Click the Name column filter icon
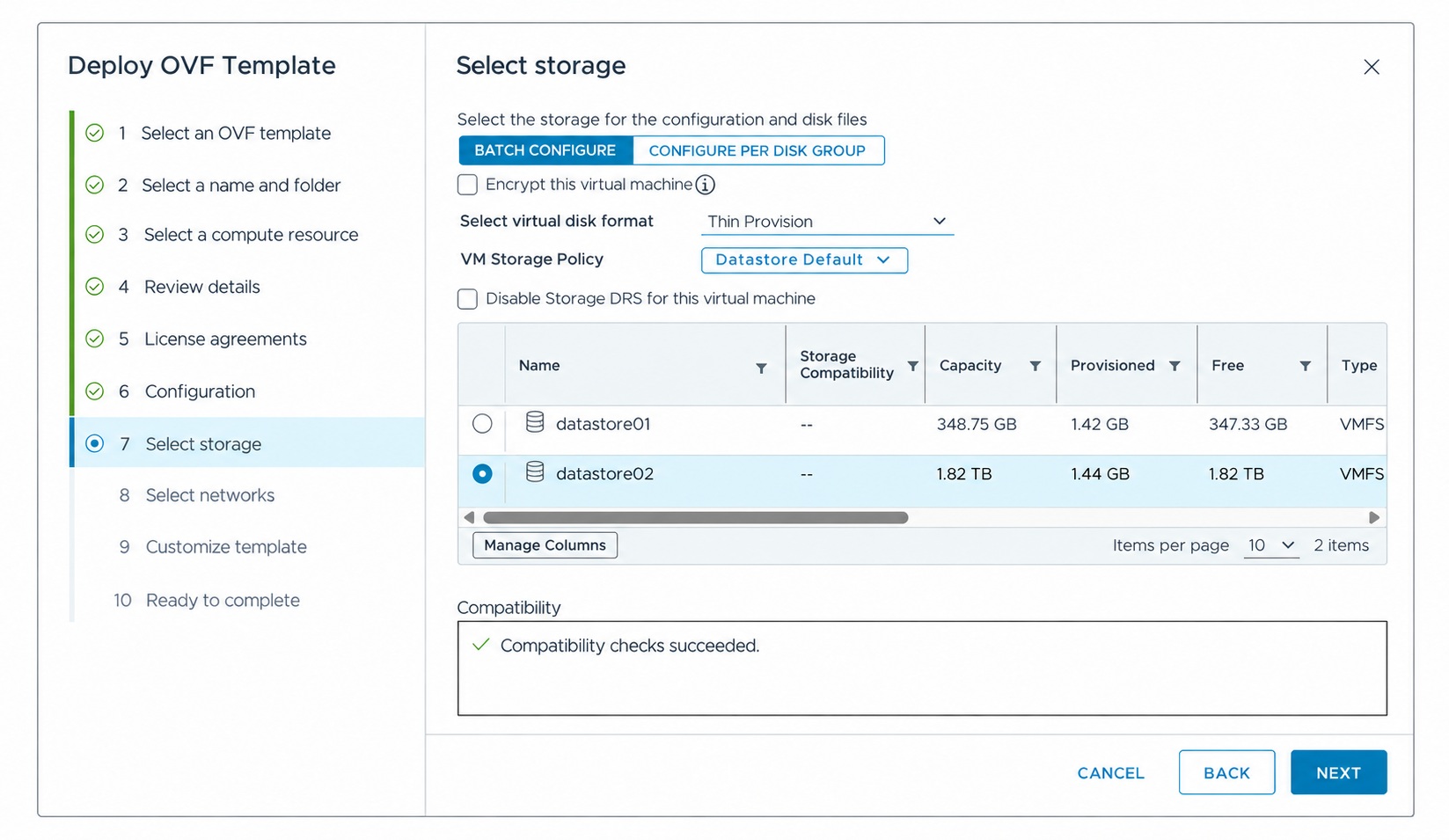Image resolution: width=1449 pixels, height=840 pixels. tap(761, 368)
